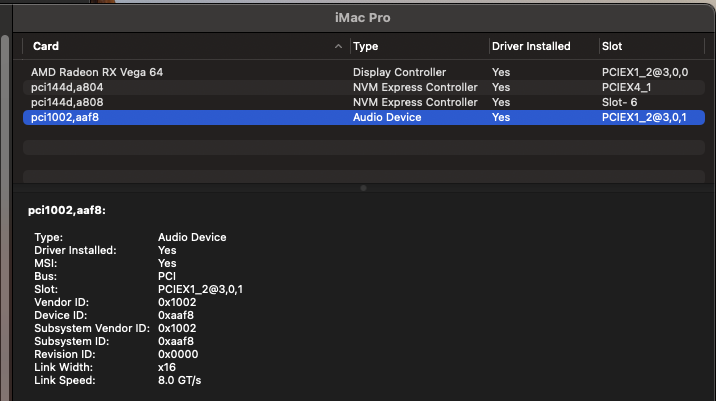
Task: Click the sort arrow in the Card column
Action: tap(338, 46)
